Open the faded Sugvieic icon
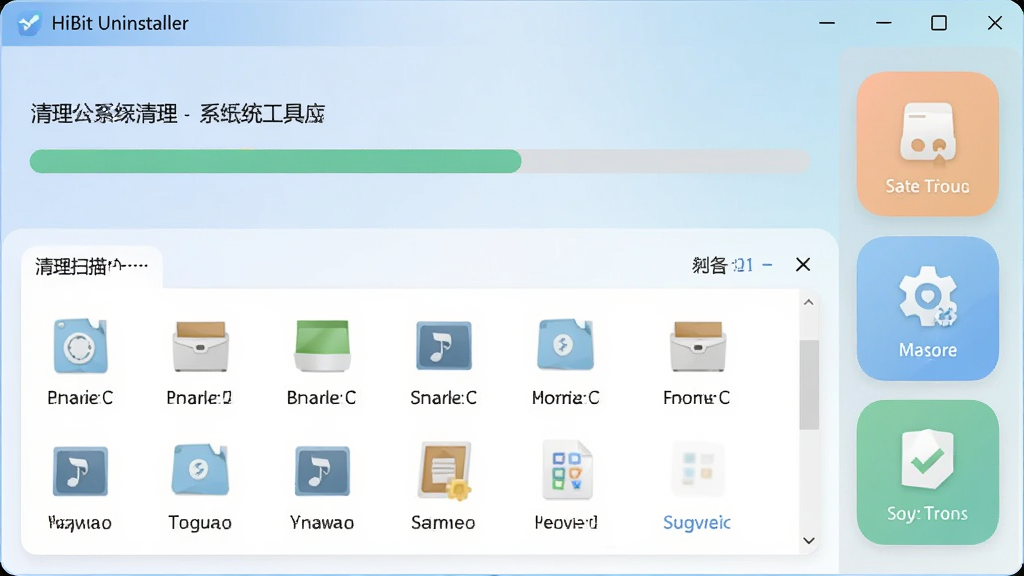 697,470
